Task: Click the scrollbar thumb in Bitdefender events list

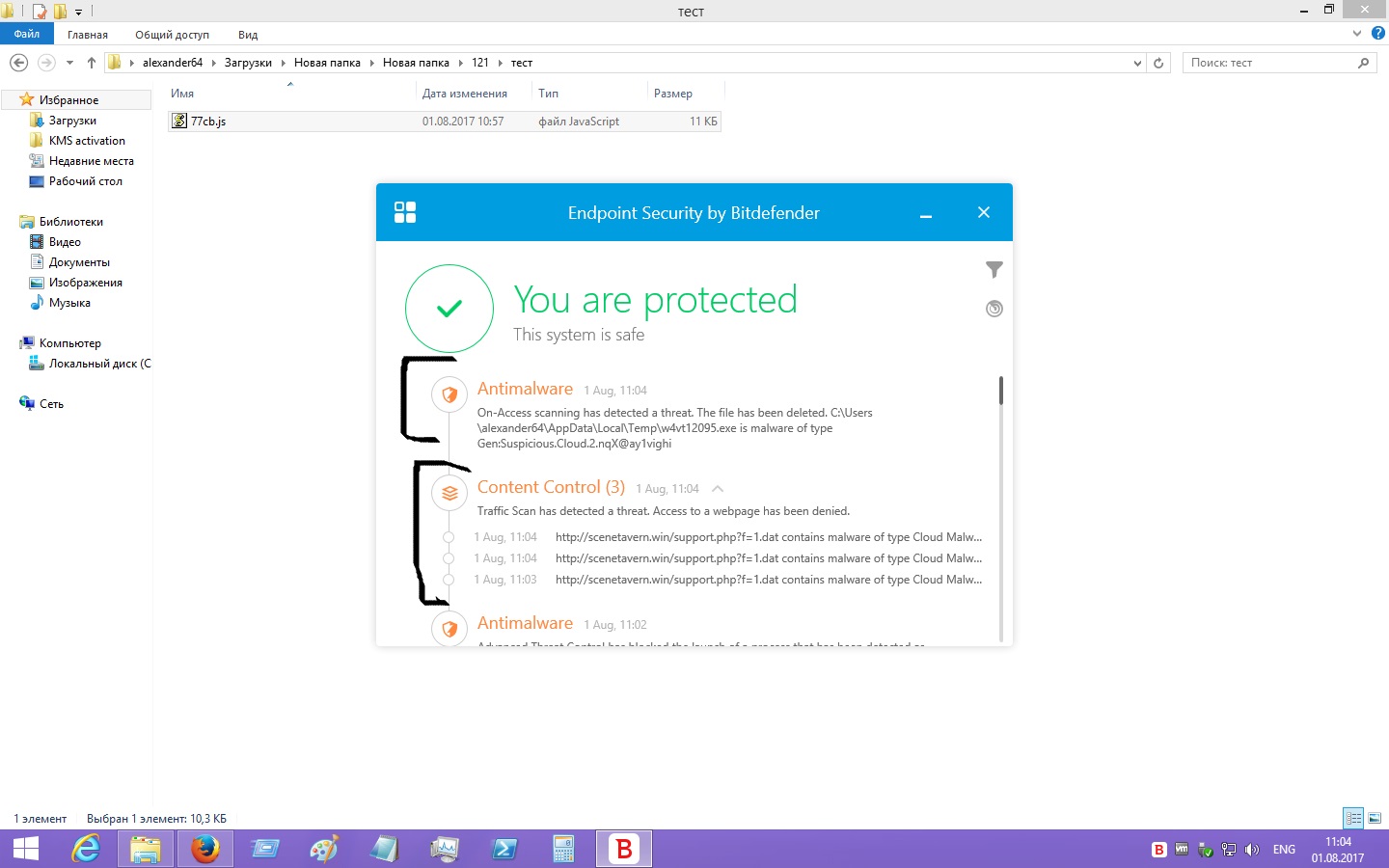Action: [x=1001, y=391]
